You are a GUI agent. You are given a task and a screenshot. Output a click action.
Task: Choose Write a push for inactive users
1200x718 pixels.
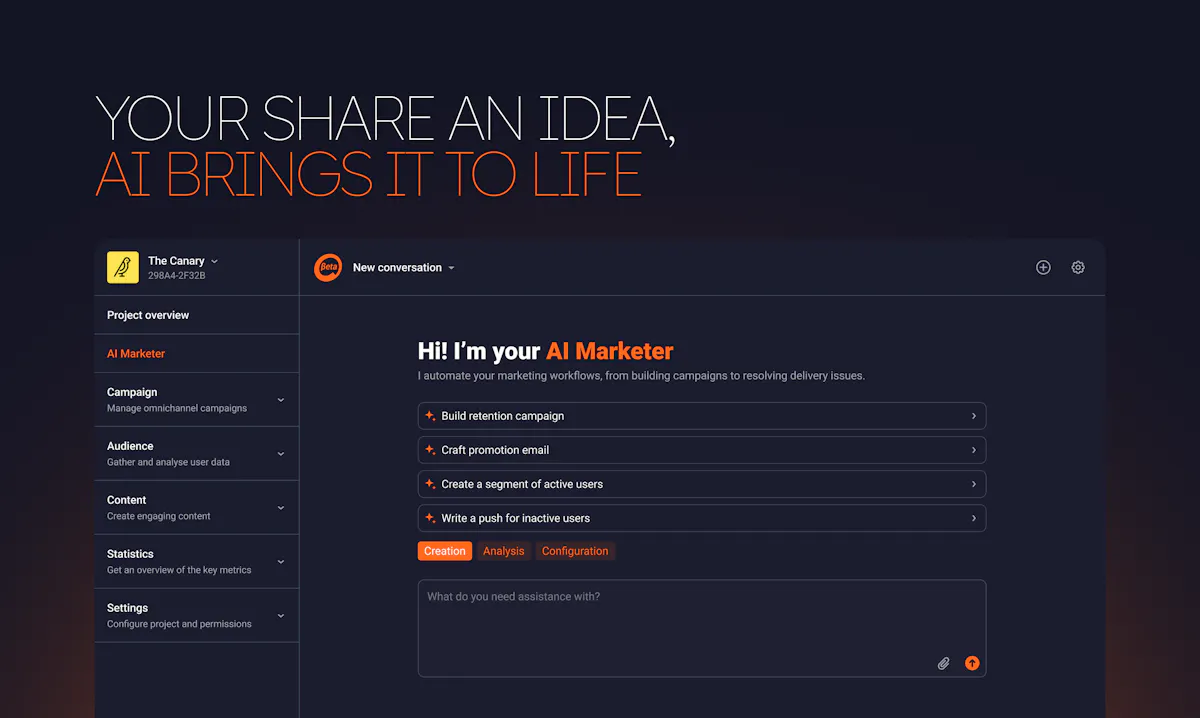pyautogui.click(x=702, y=518)
